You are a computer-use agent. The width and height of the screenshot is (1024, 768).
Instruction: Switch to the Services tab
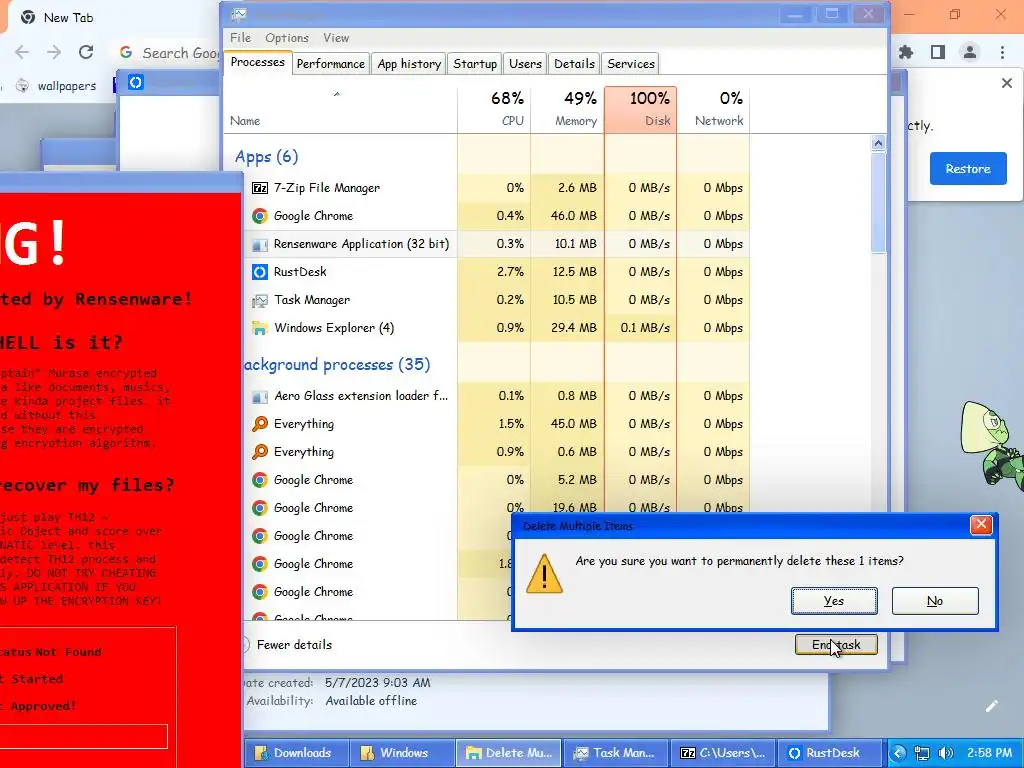coord(630,64)
